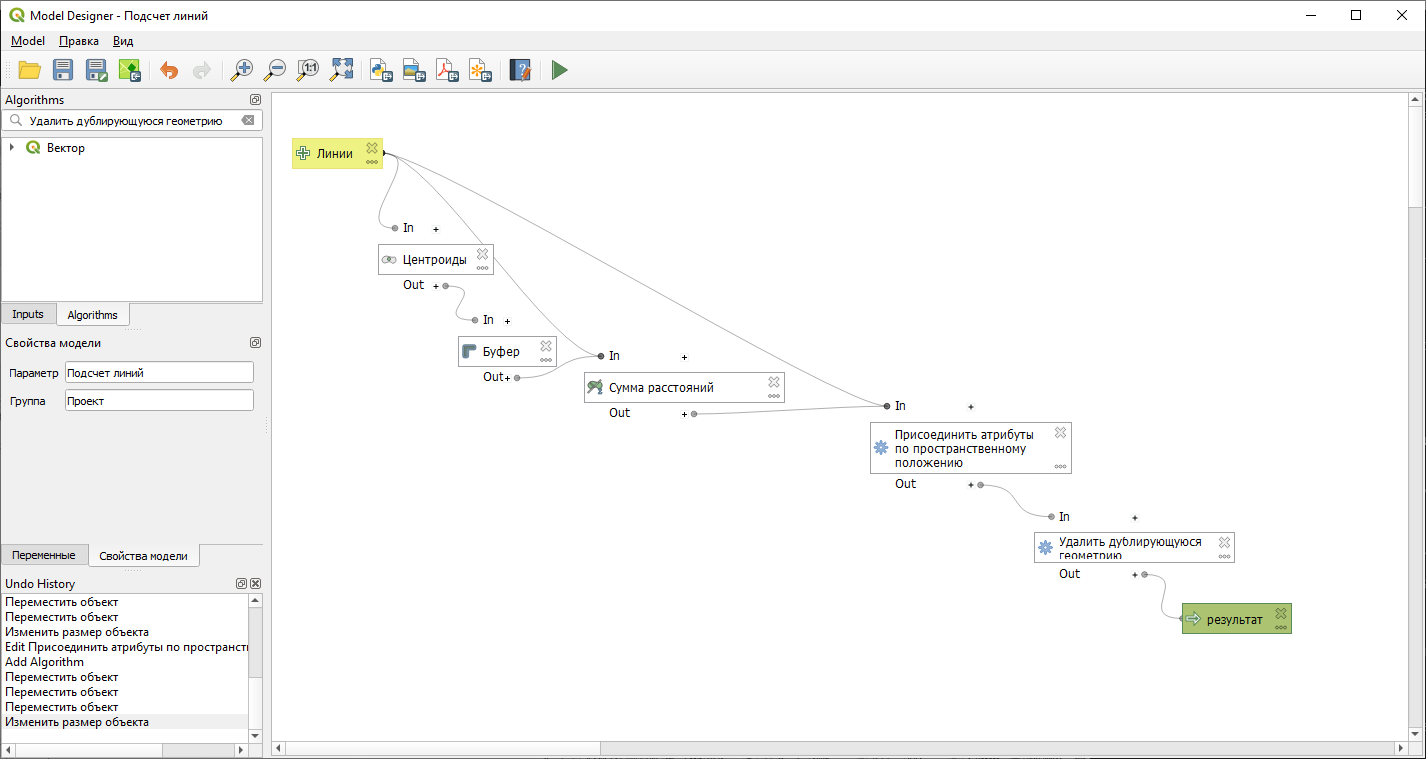Open the model help editor icon

coord(520,70)
